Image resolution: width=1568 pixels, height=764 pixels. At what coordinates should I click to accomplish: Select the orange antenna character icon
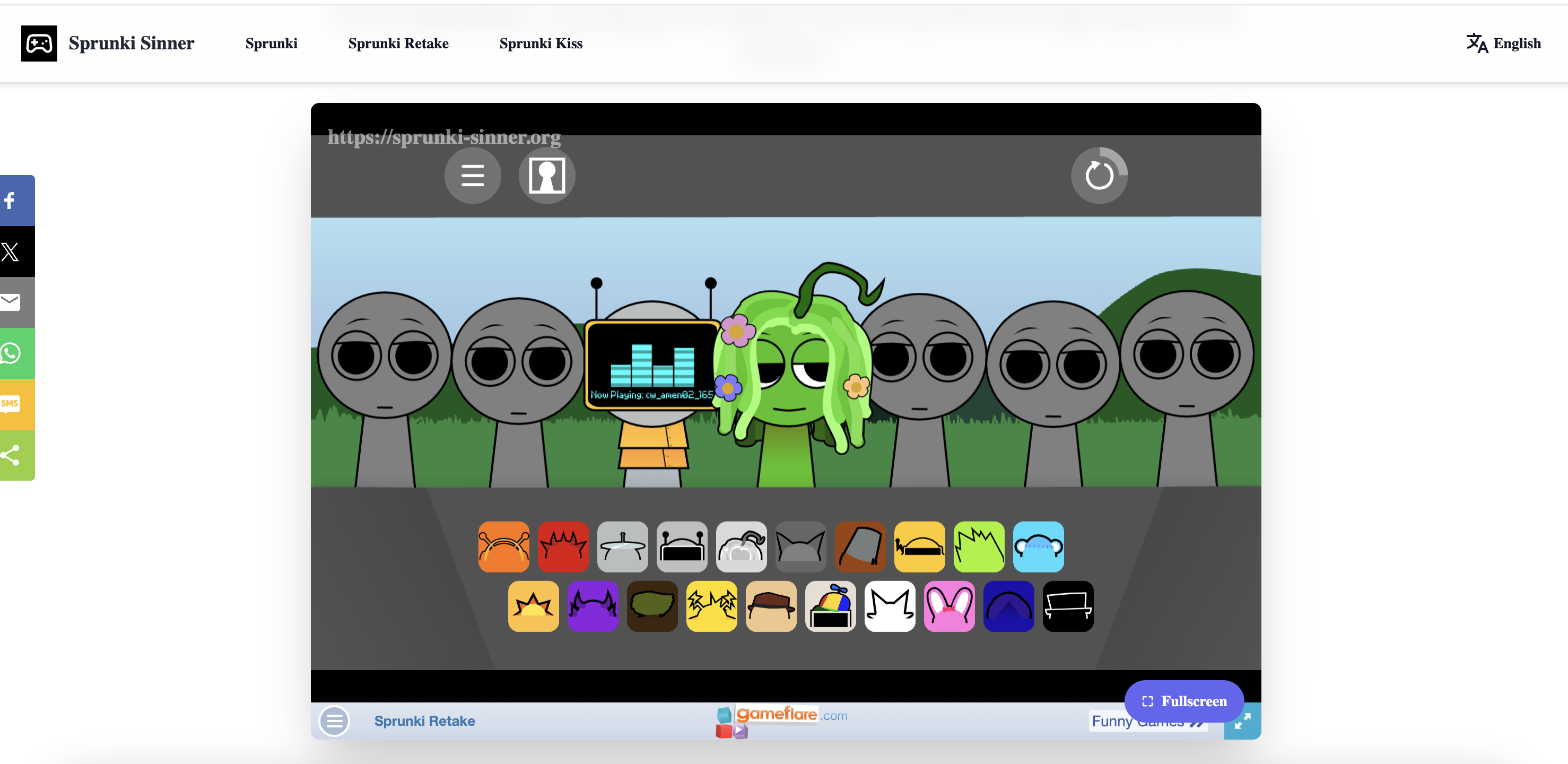tap(503, 546)
